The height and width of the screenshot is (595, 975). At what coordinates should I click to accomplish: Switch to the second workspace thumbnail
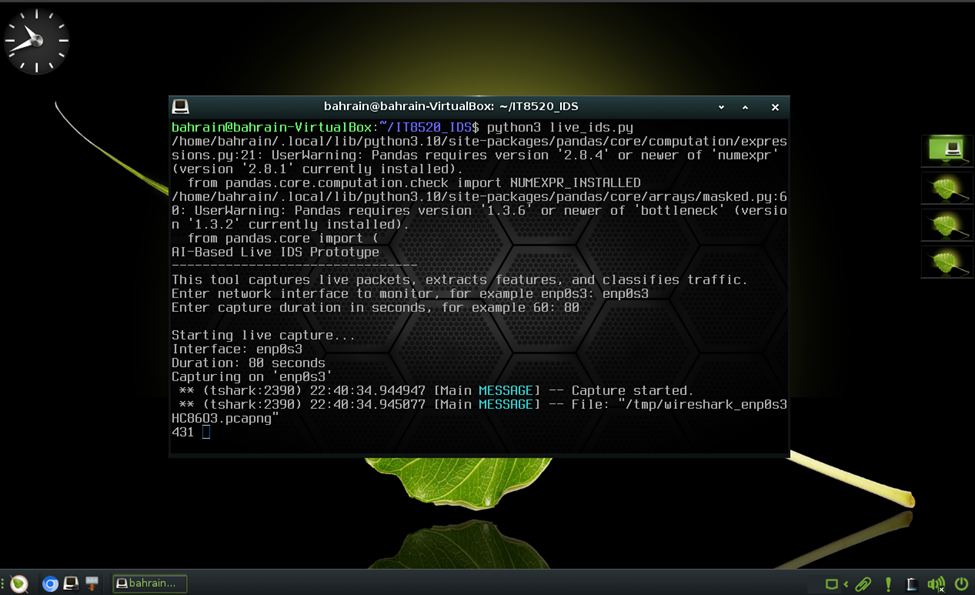[x=946, y=188]
